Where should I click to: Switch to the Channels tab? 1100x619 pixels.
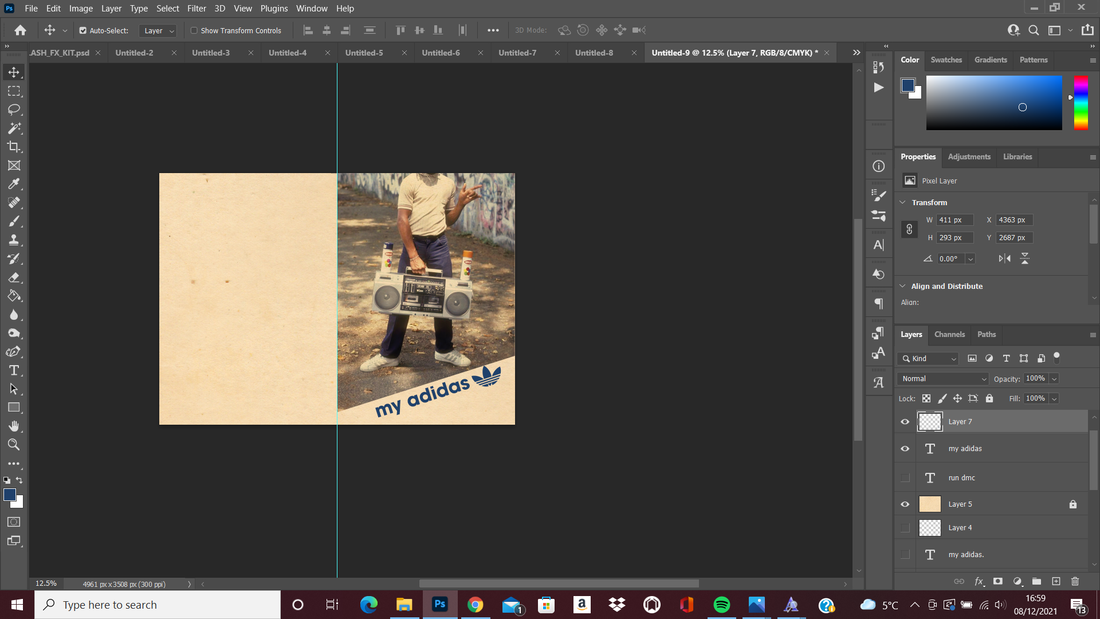click(949, 334)
